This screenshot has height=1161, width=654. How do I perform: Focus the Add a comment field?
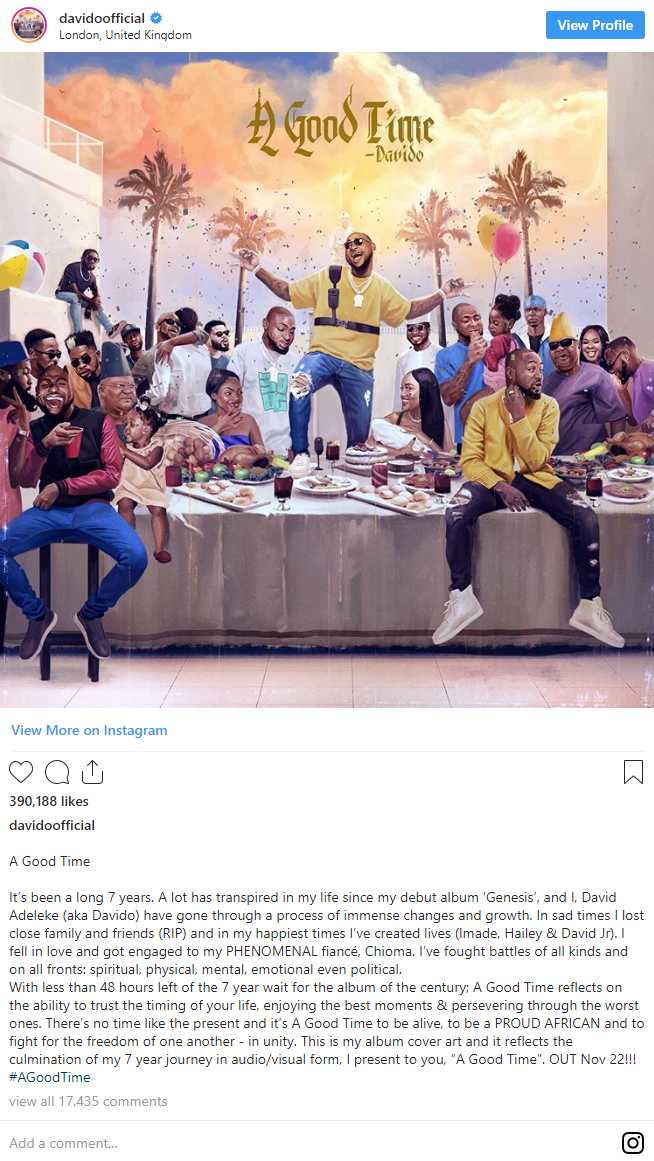(311, 1142)
